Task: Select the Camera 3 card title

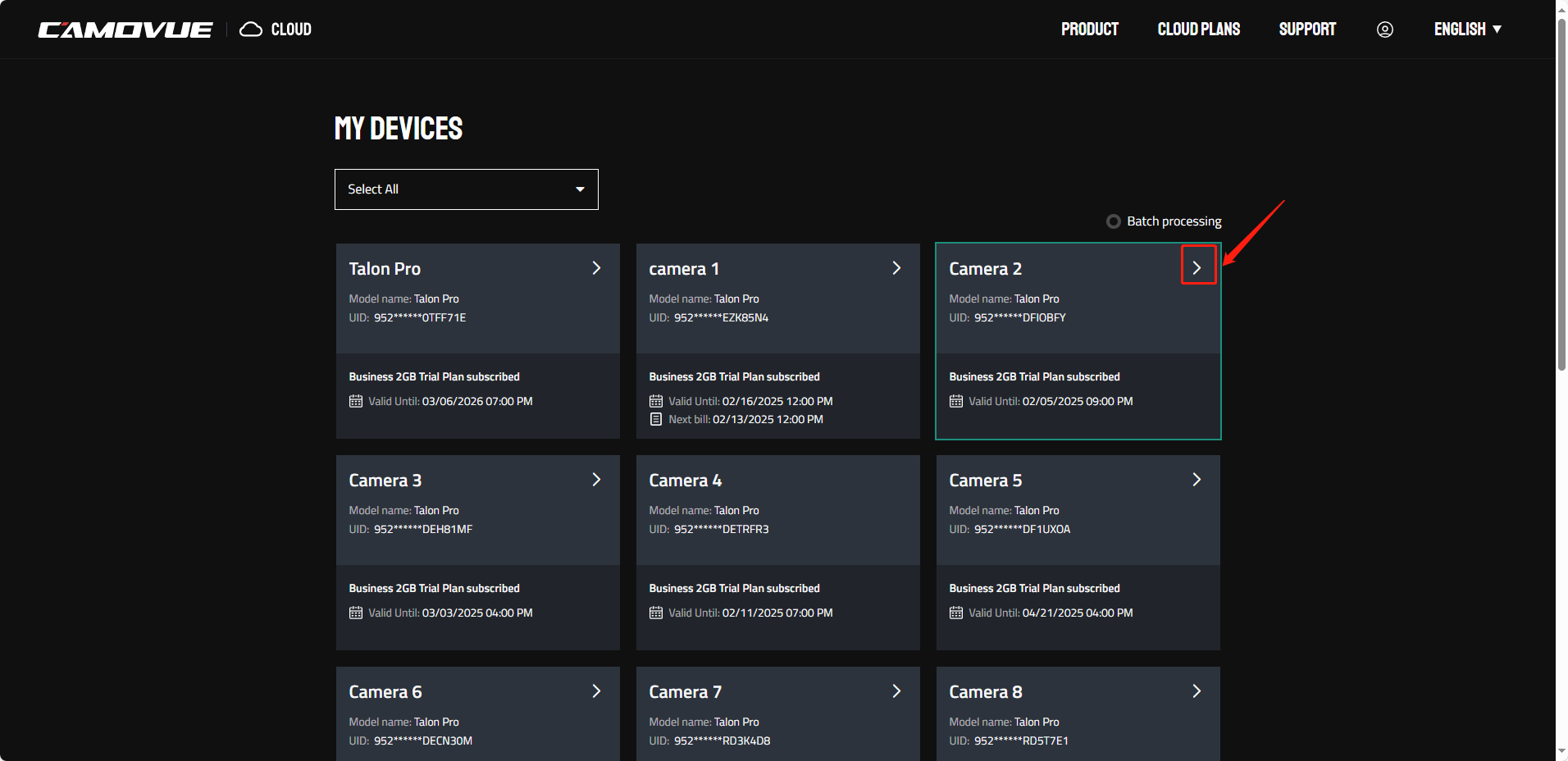Action: click(x=385, y=481)
